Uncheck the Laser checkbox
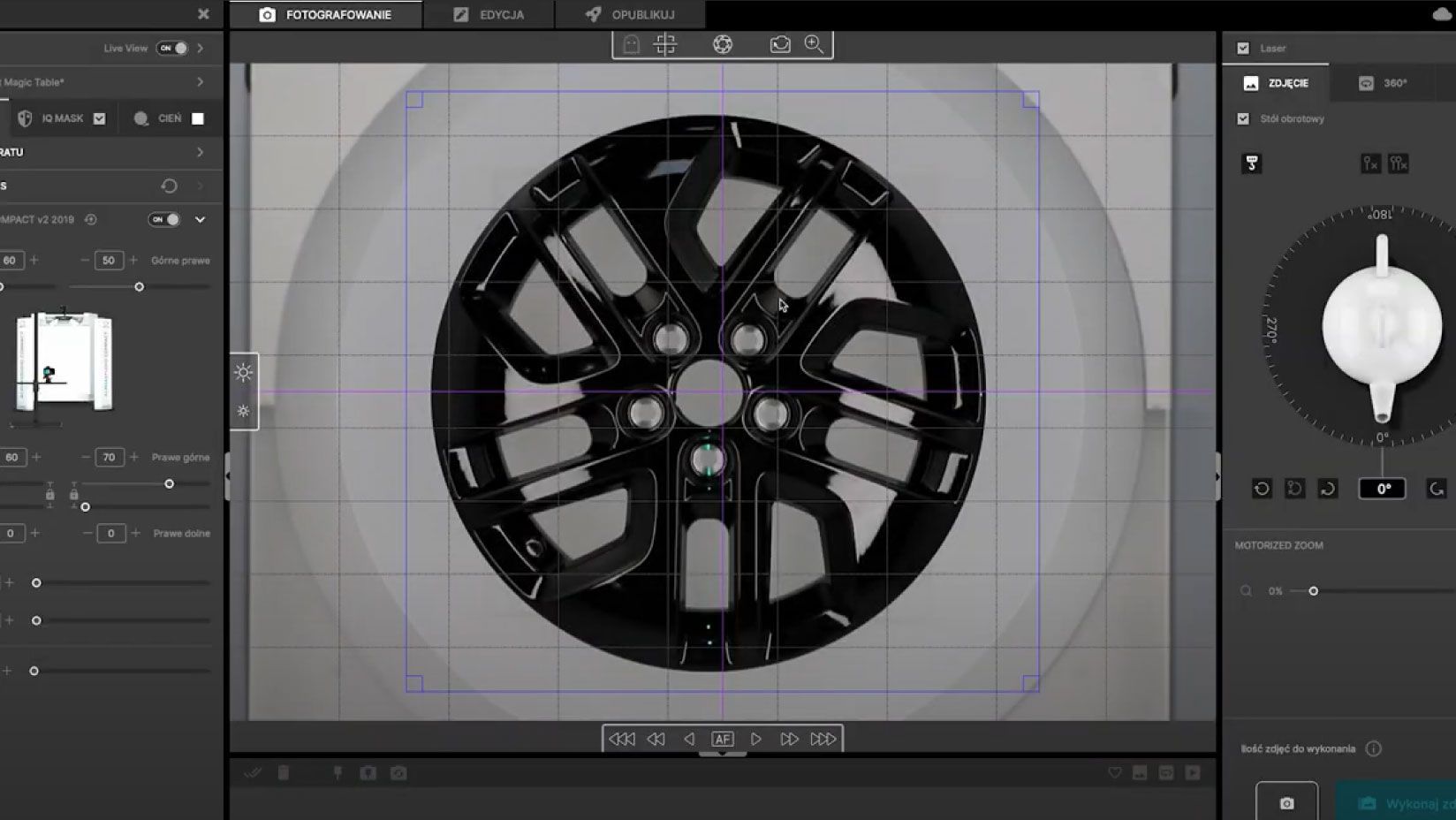Image resolution: width=1456 pixels, height=820 pixels. click(x=1243, y=48)
